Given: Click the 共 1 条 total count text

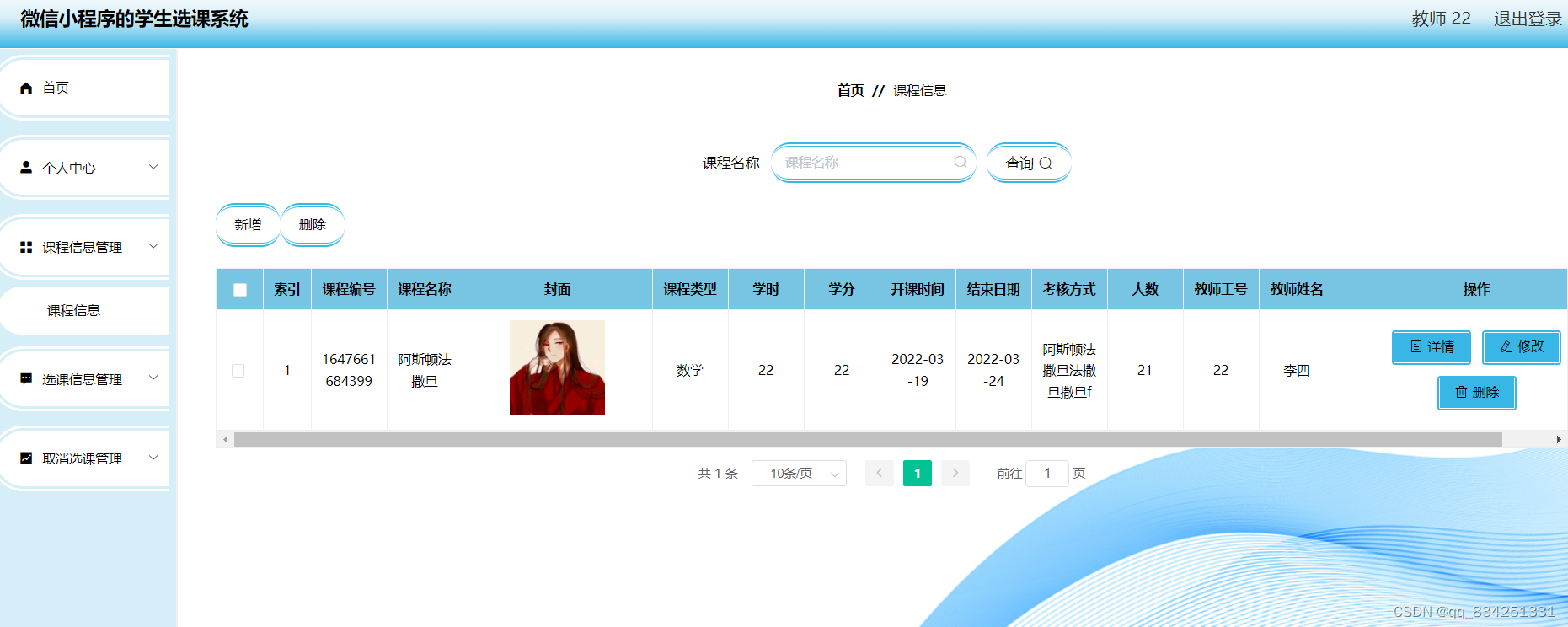Looking at the screenshot, I should pyautogui.click(x=718, y=474).
